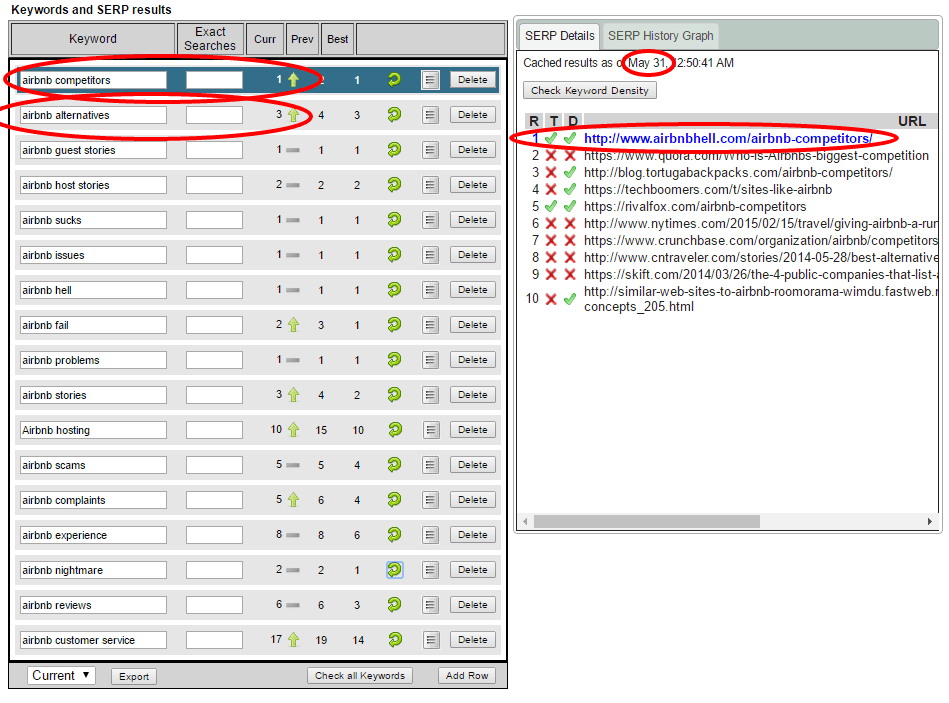Open details list for airbnb customer service
This screenshot has width=949, height=703.
pyautogui.click(x=430, y=640)
